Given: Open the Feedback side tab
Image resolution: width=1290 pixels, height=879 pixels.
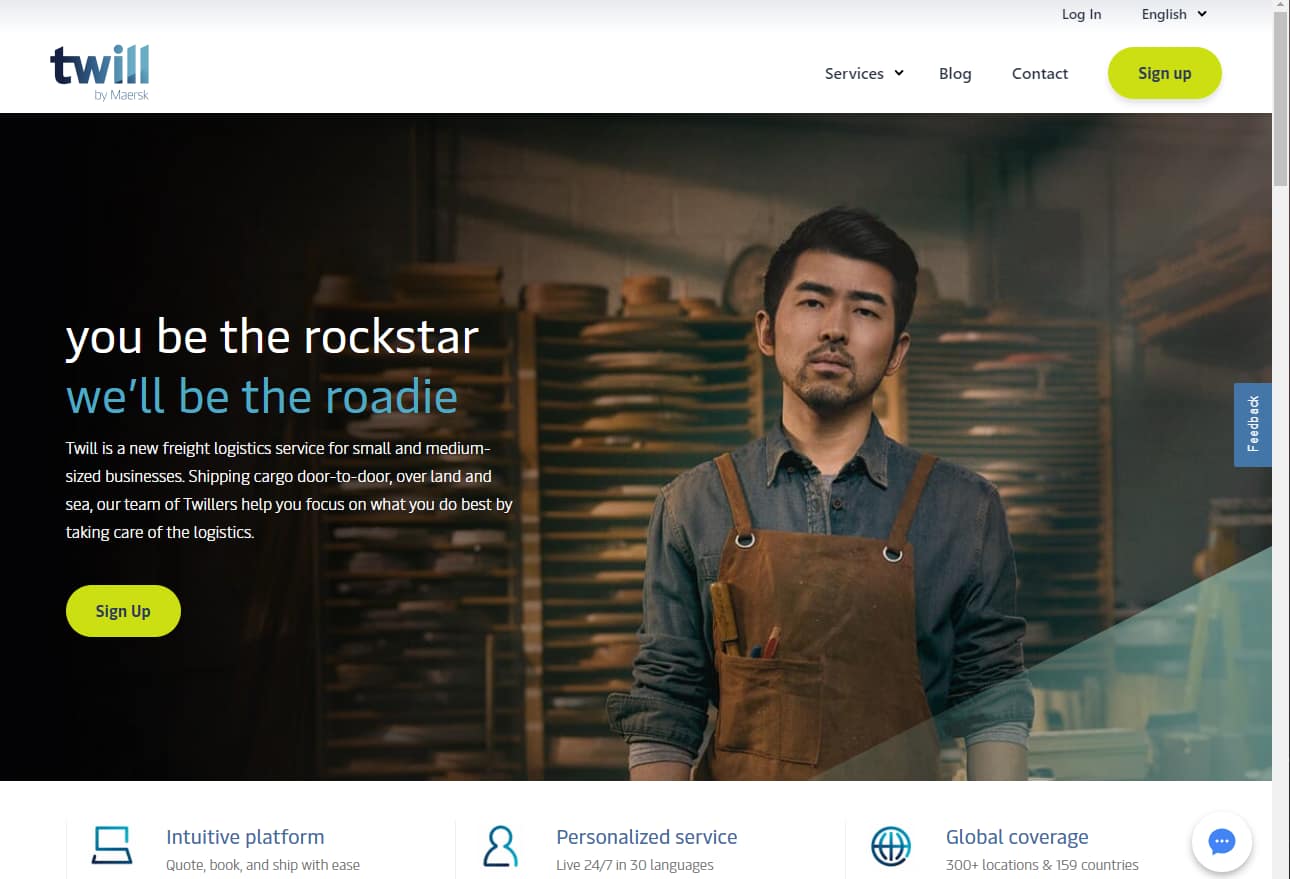Looking at the screenshot, I should (x=1252, y=424).
